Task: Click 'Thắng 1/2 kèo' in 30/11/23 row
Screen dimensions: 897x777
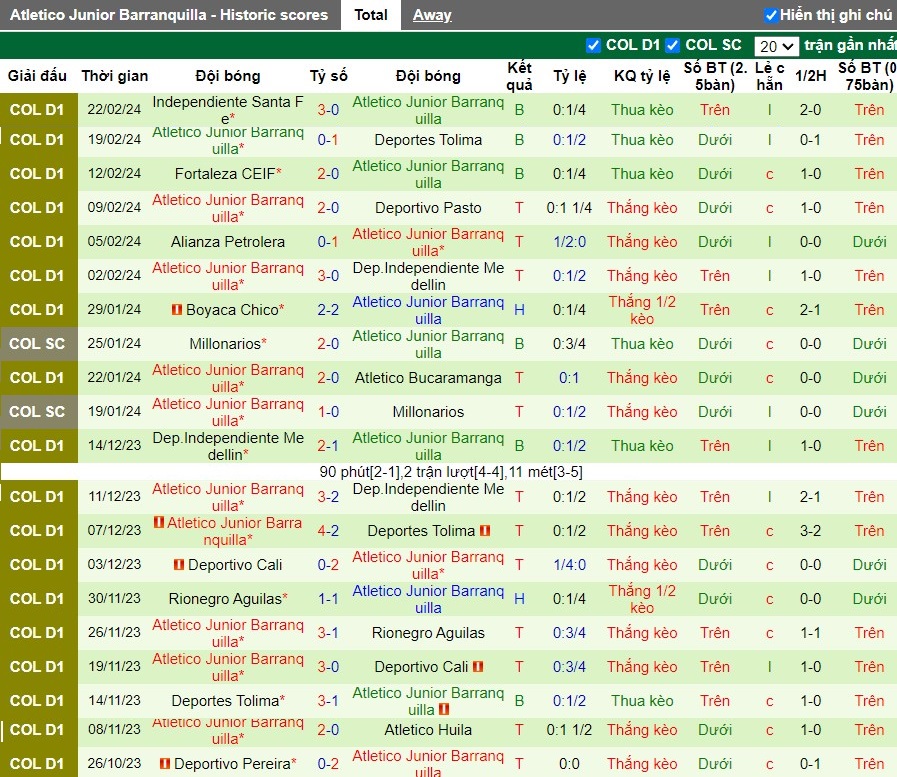Action: [642, 598]
